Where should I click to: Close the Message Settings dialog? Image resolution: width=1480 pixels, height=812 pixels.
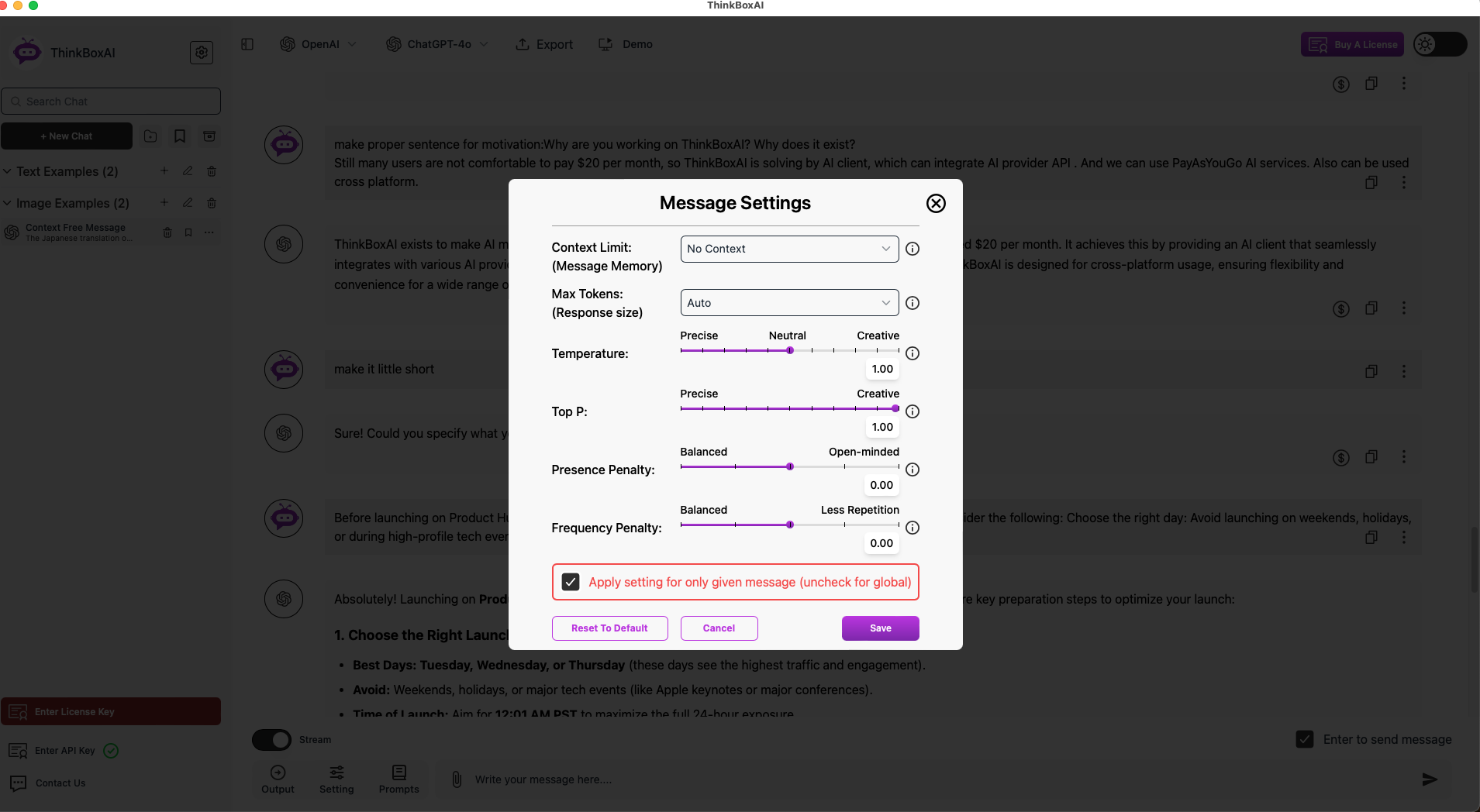(x=936, y=203)
